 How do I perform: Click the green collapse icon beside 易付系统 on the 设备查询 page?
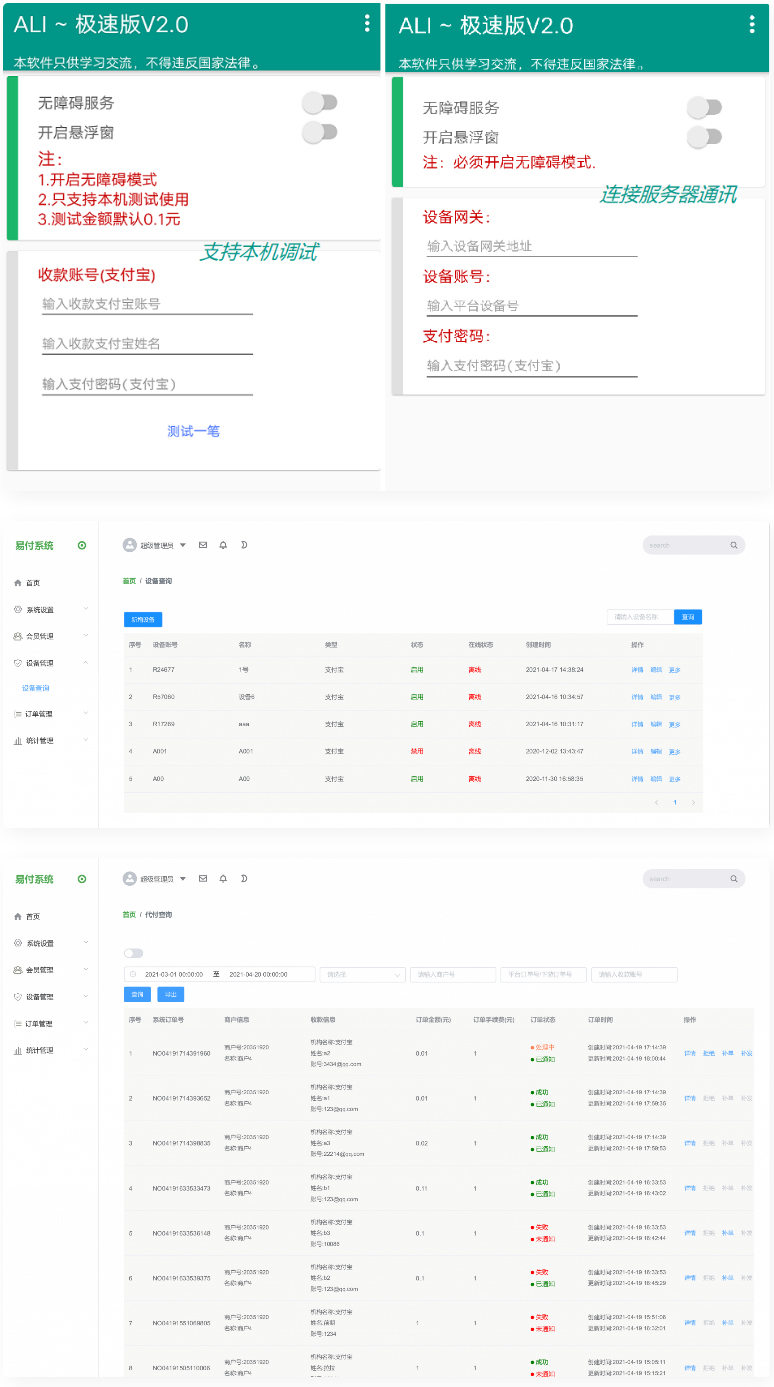(x=82, y=545)
